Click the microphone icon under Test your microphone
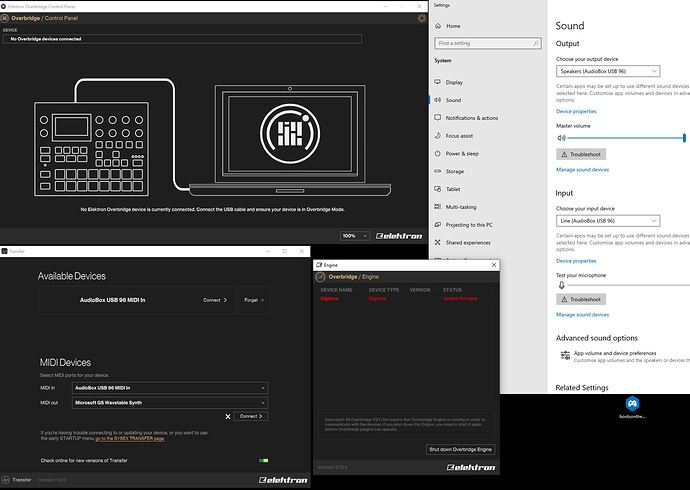 [562, 285]
